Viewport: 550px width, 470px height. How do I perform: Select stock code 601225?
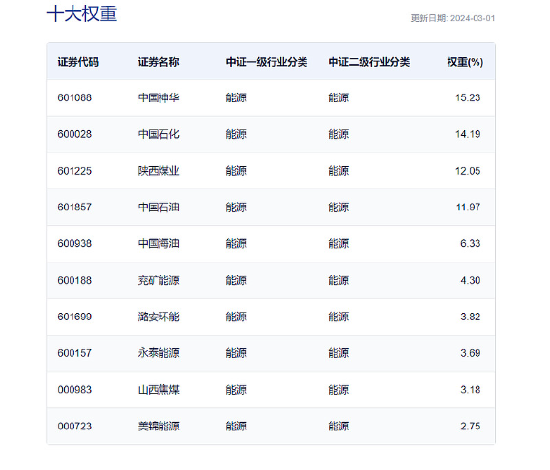coord(75,171)
